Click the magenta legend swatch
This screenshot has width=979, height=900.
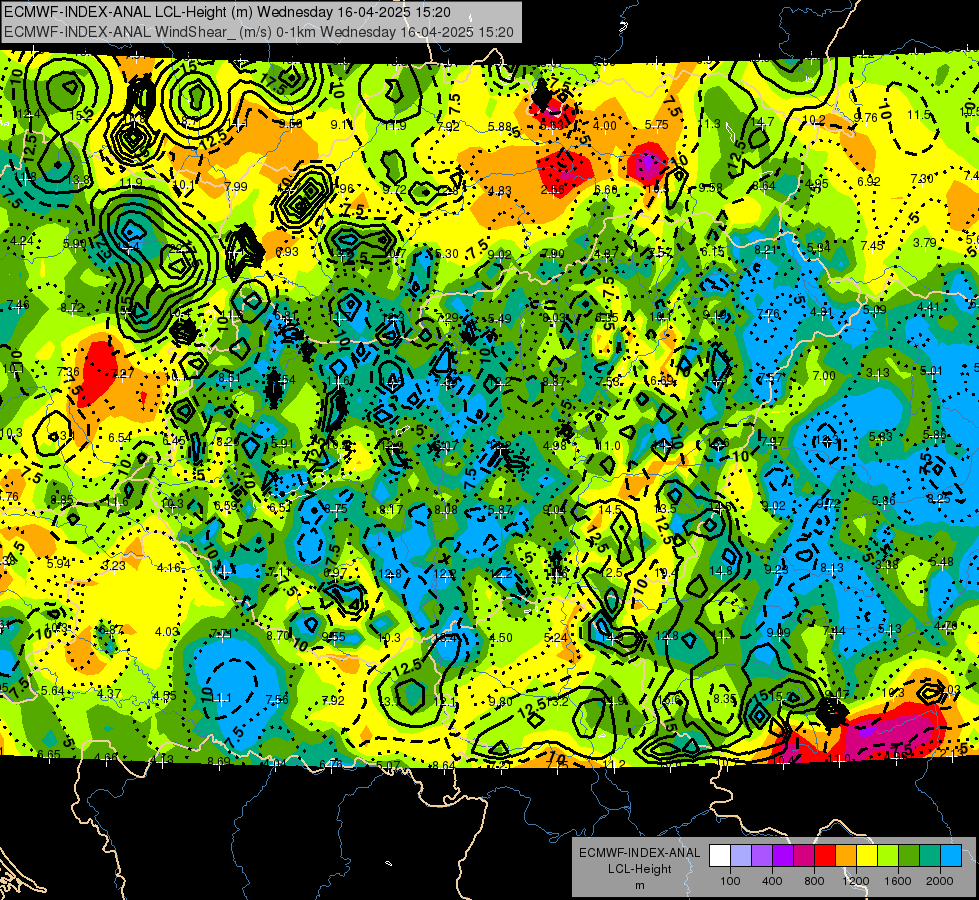tap(804, 856)
